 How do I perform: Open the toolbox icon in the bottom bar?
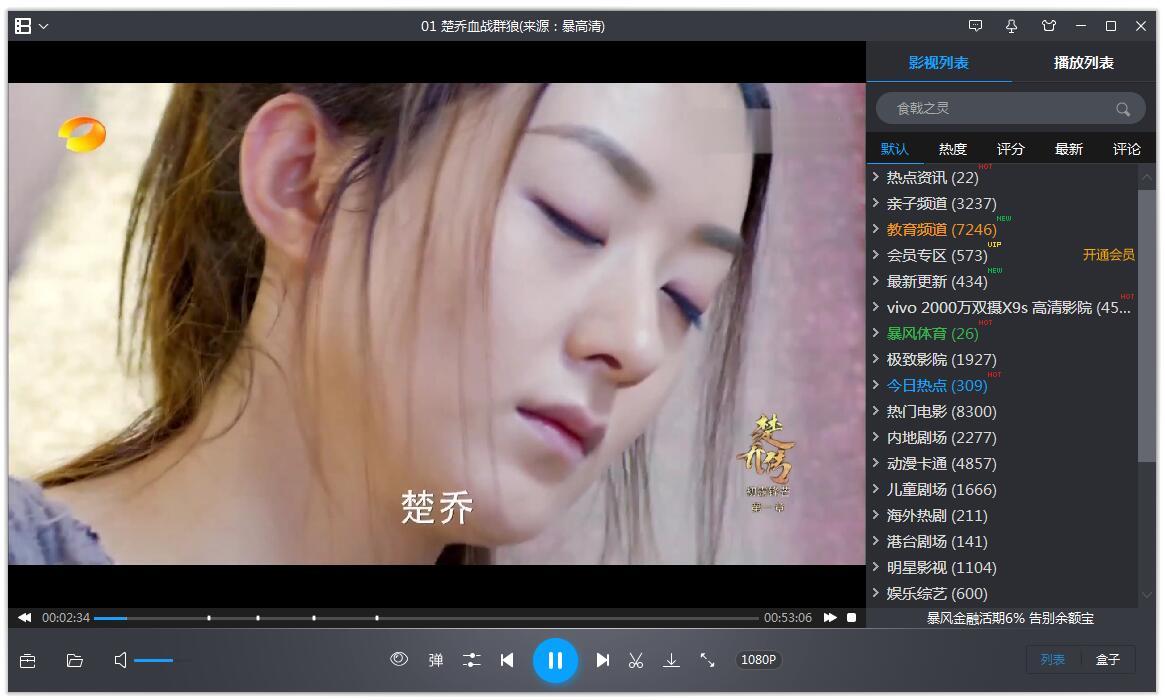[x=27, y=661]
